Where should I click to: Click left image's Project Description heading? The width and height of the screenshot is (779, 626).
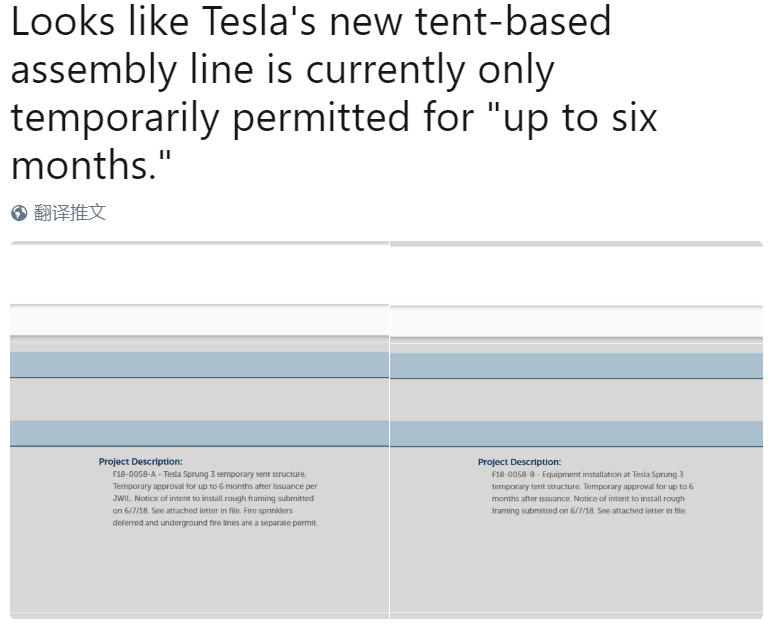(x=141, y=462)
